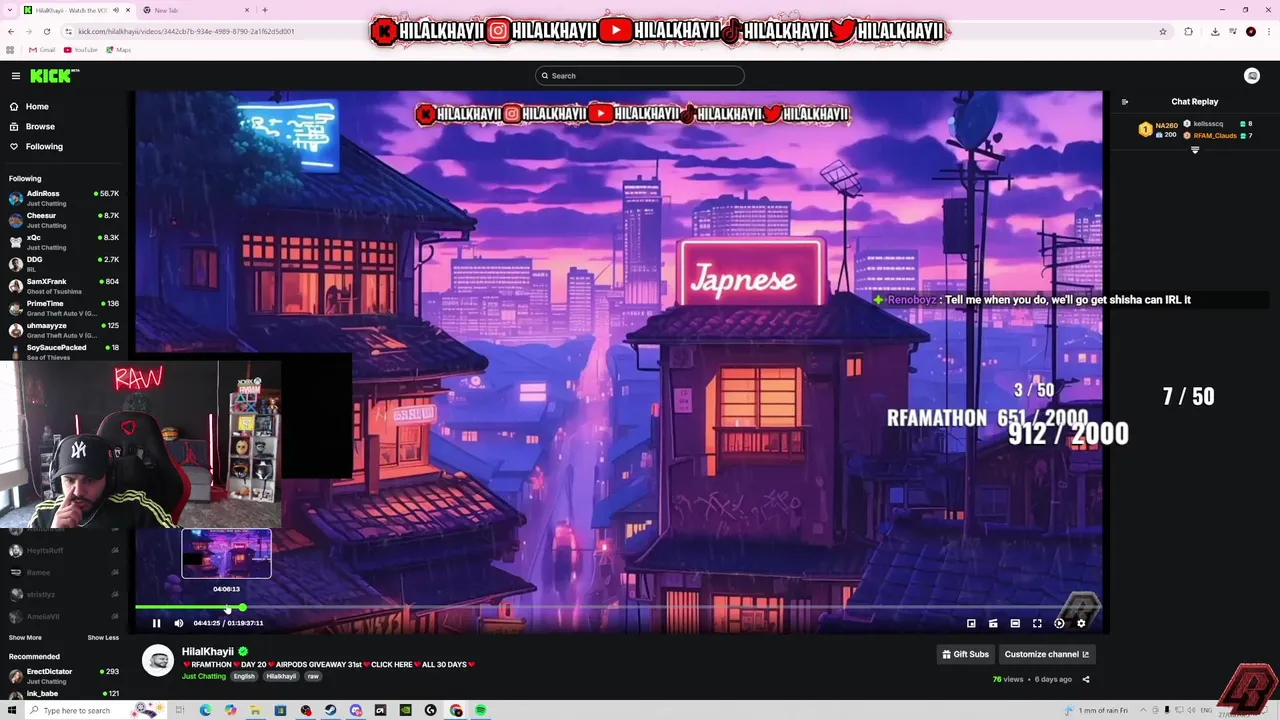
Task: Click the seek preview thumbnail
Action: (x=226, y=554)
